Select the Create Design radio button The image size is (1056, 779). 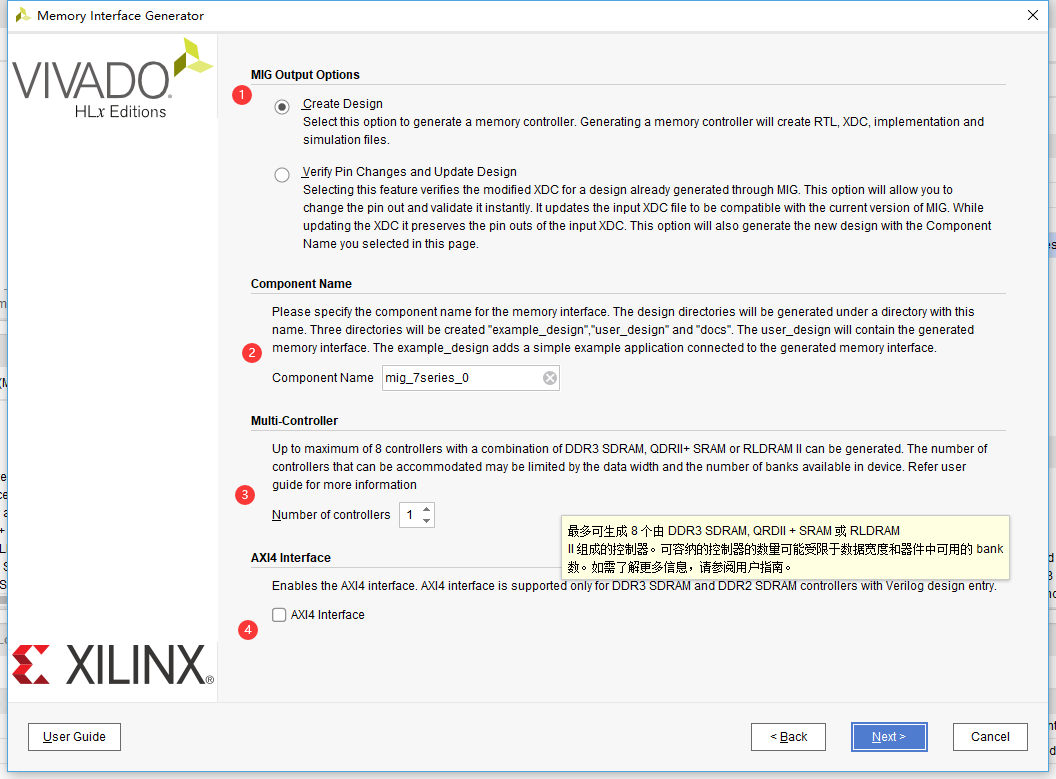[281, 106]
